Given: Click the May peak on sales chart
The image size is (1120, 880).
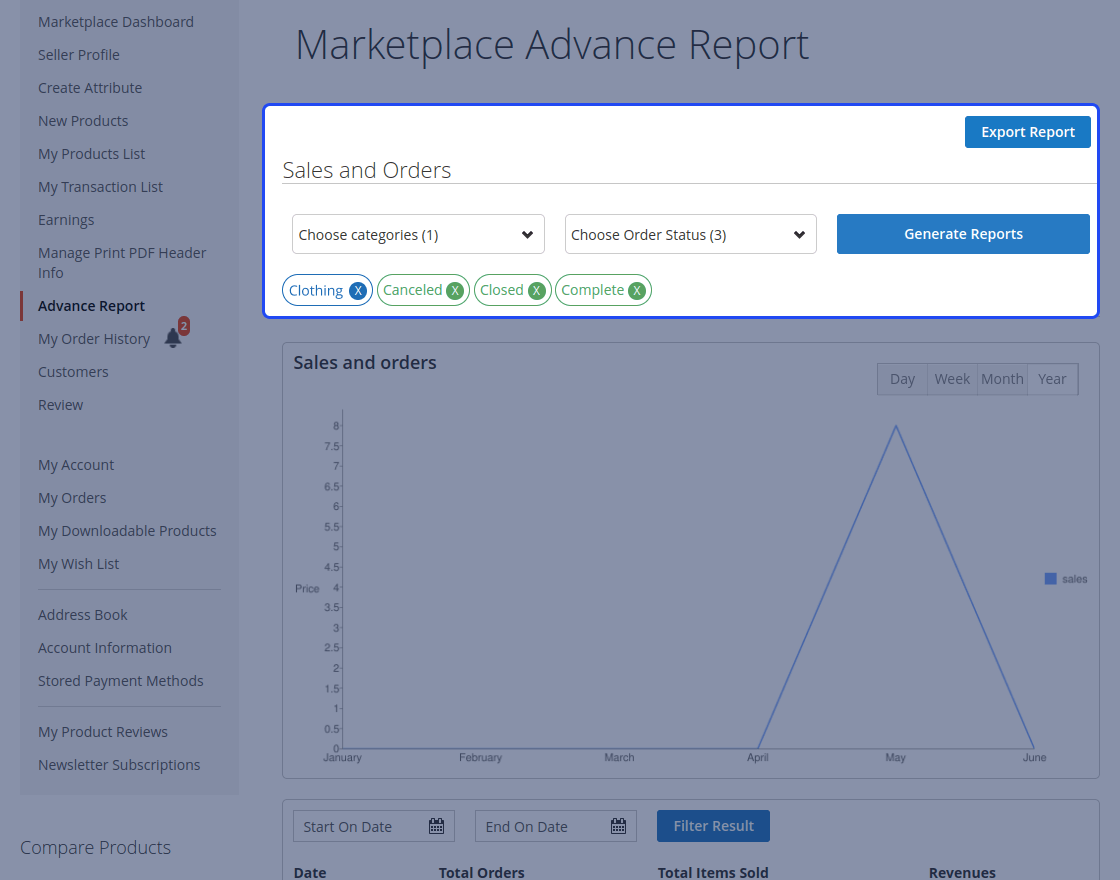Looking at the screenshot, I should click(896, 426).
